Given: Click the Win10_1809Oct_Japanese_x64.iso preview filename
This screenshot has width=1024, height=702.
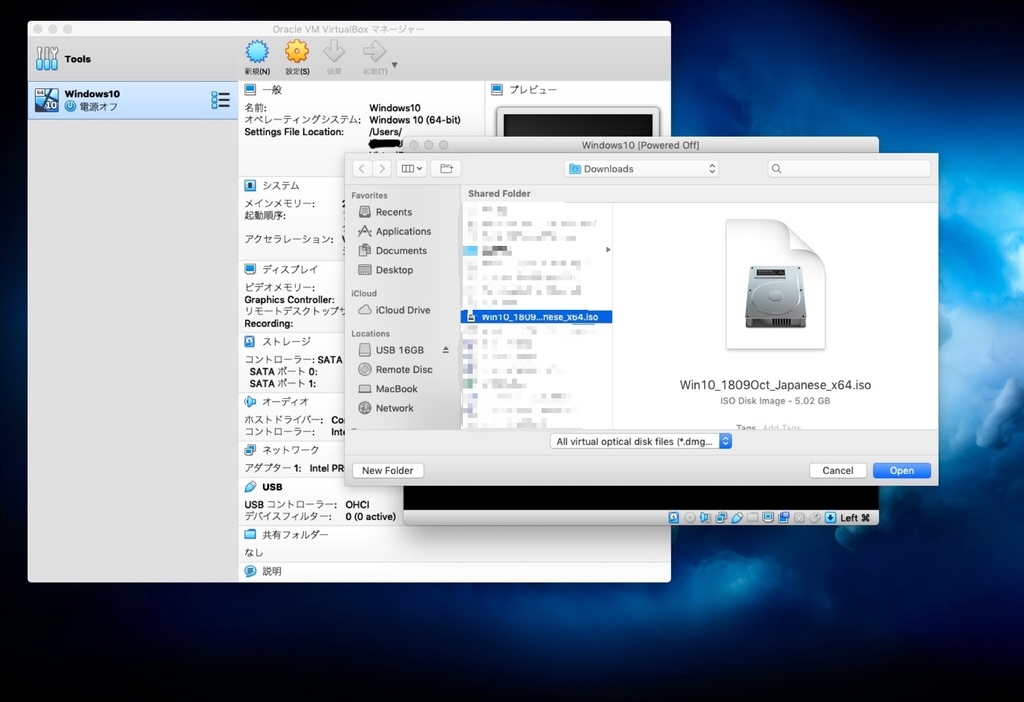Looking at the screenshot, I should coord(775,385).
